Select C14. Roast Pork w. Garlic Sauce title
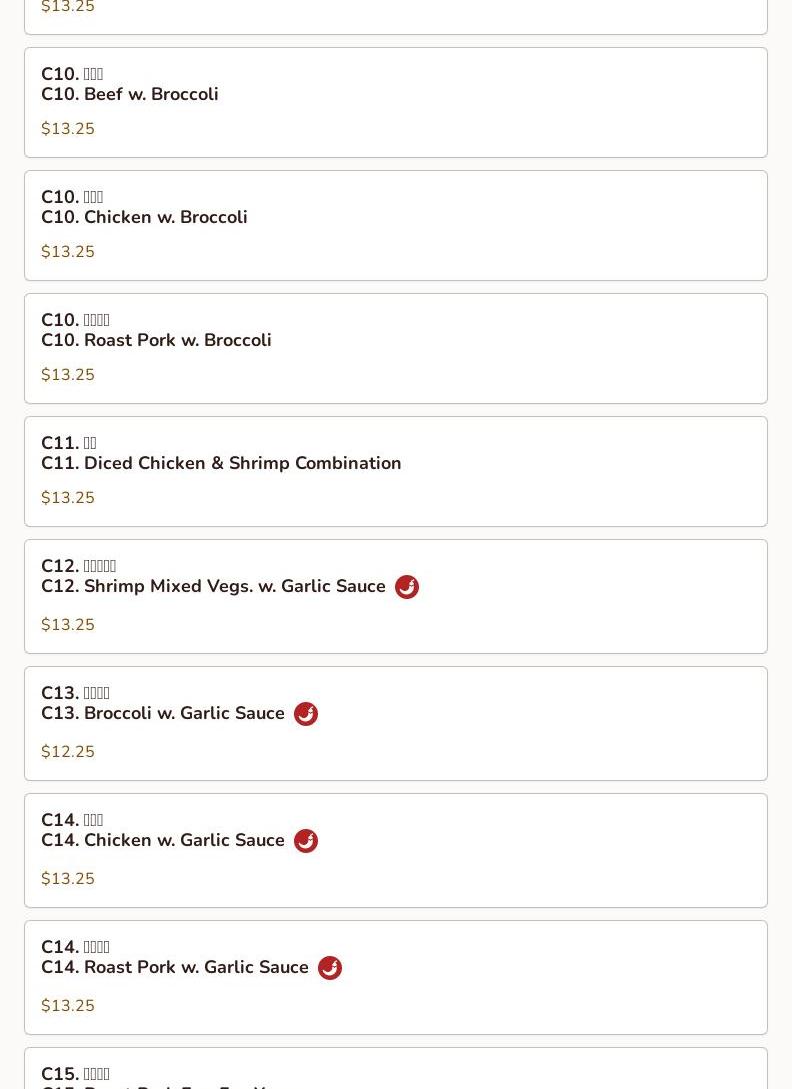This screenshot has height=1089, width=792. (174, 967)
